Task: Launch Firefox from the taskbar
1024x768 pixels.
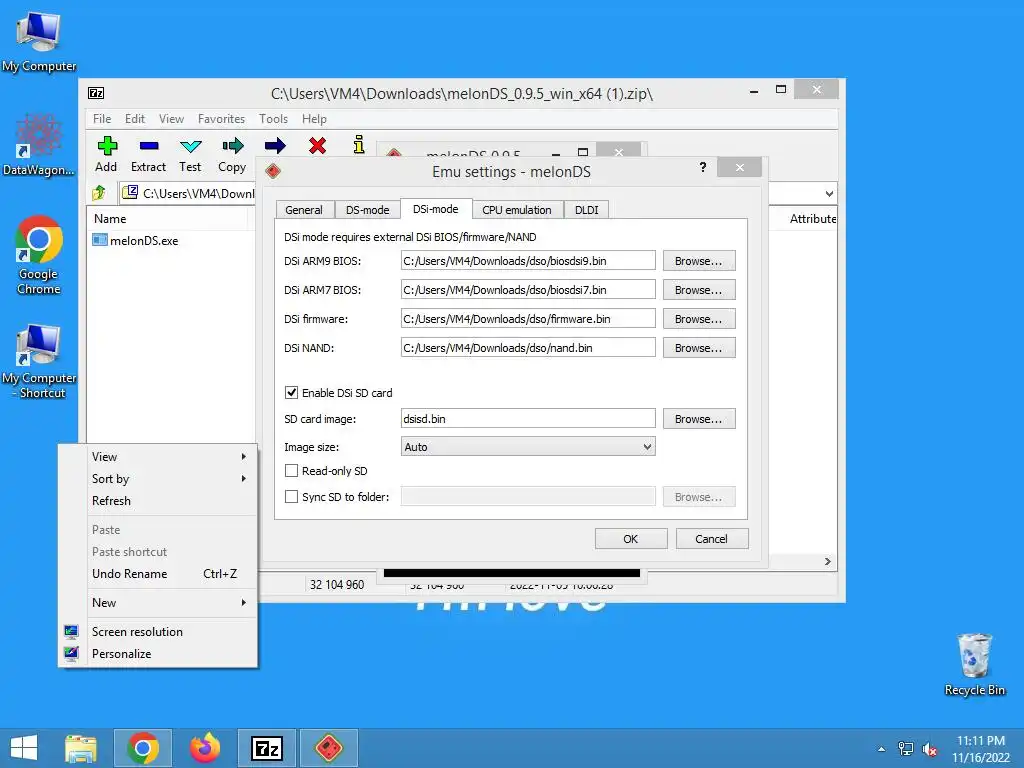Action: 205,748
